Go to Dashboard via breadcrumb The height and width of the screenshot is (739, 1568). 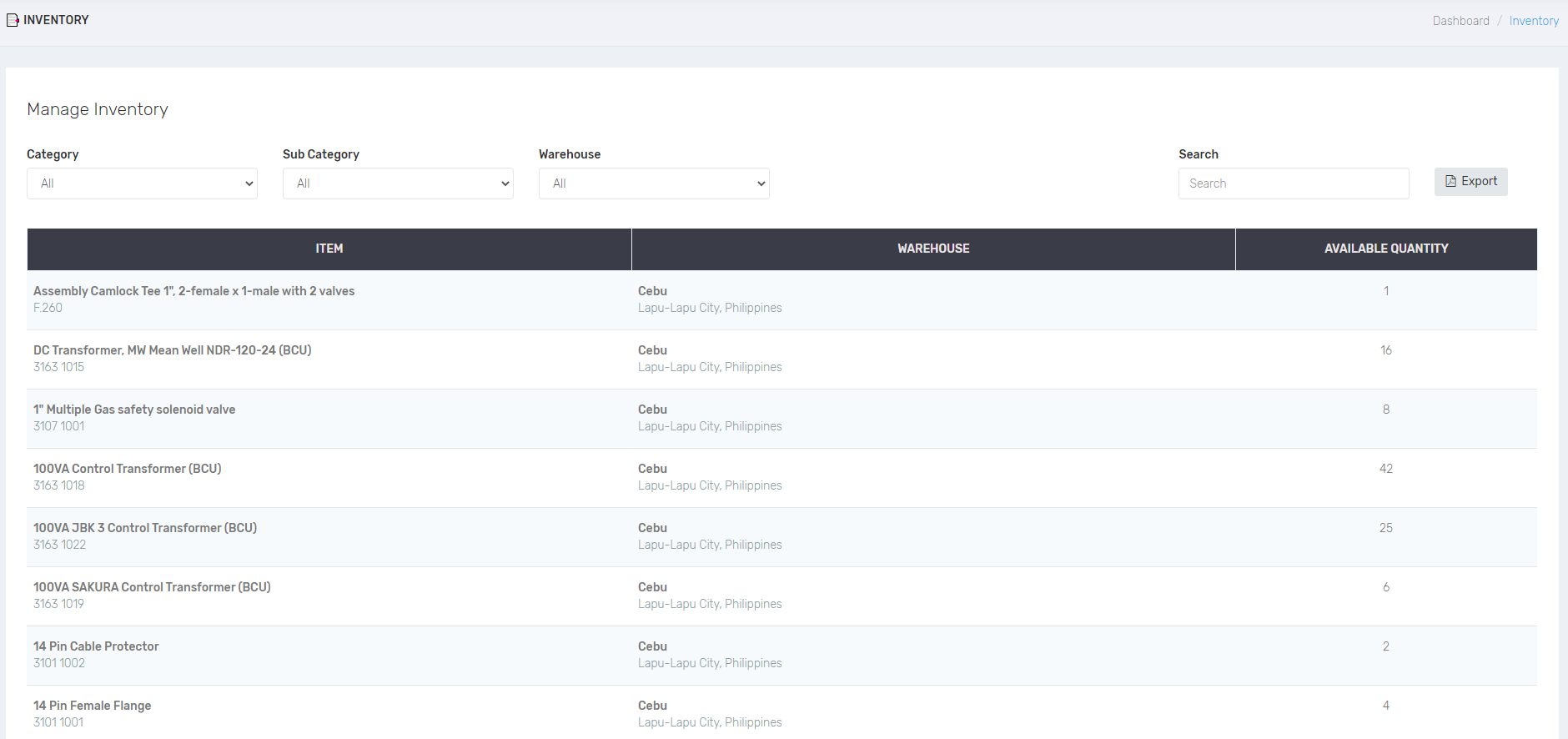tap(1460, 21)
